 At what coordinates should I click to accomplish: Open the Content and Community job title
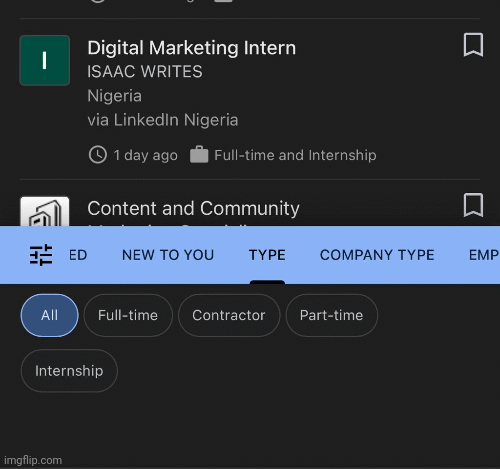[193, 208]
